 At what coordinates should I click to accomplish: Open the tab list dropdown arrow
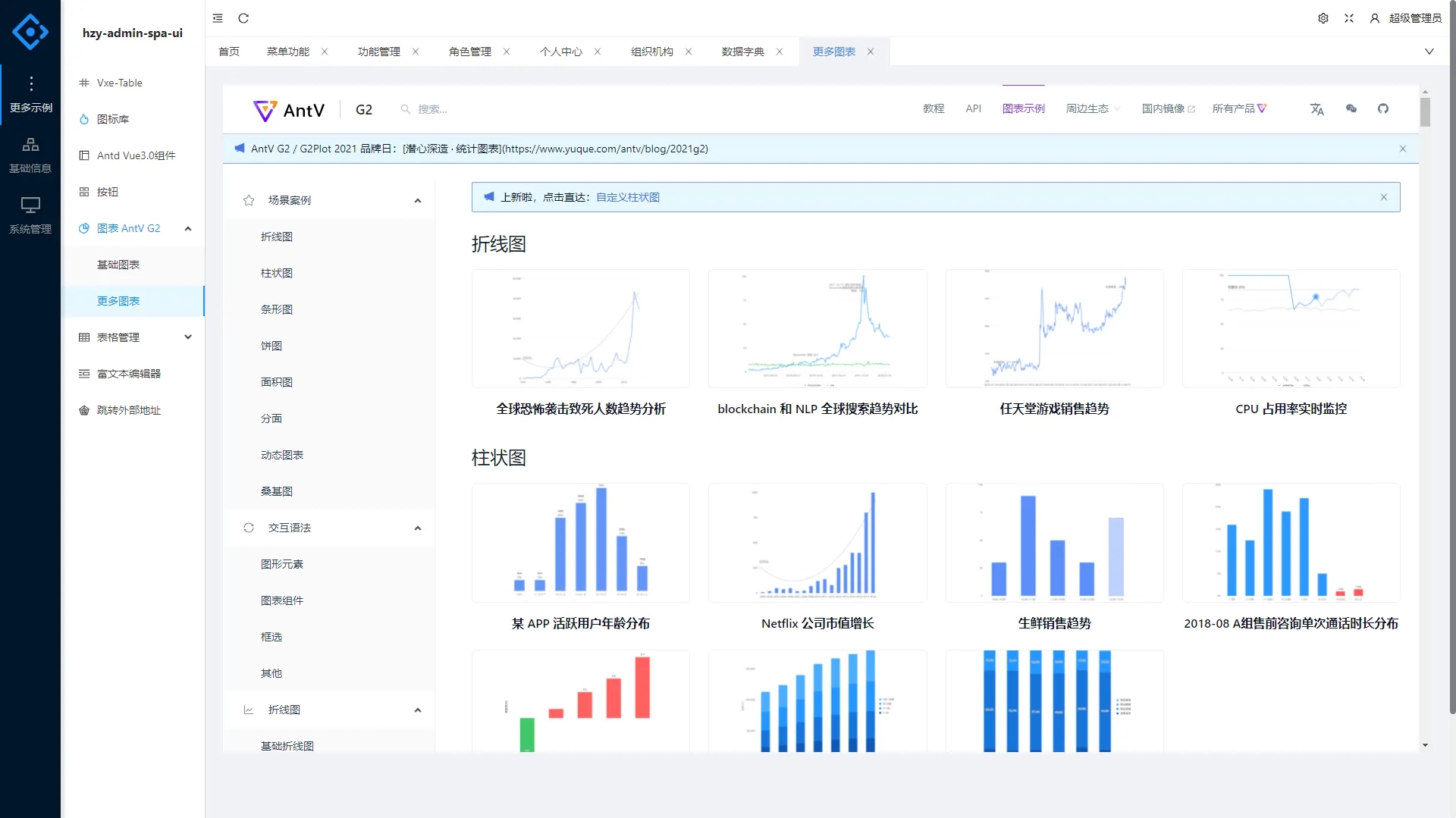1429,52
